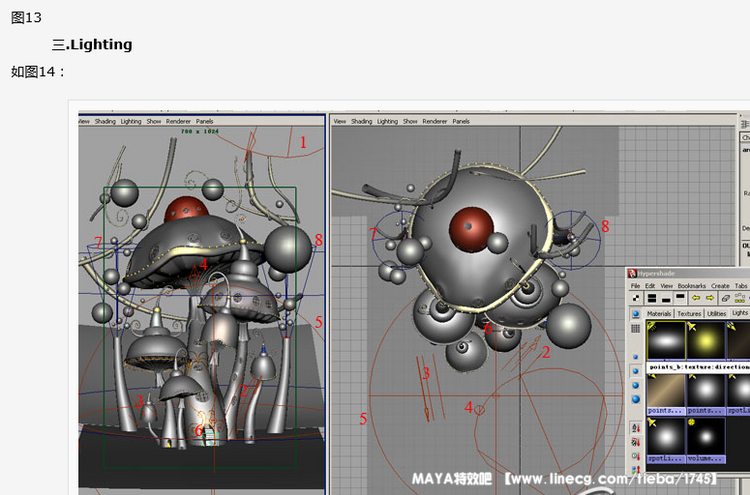
Task: Open Show menu in left viewport
Action: [154, 121]
